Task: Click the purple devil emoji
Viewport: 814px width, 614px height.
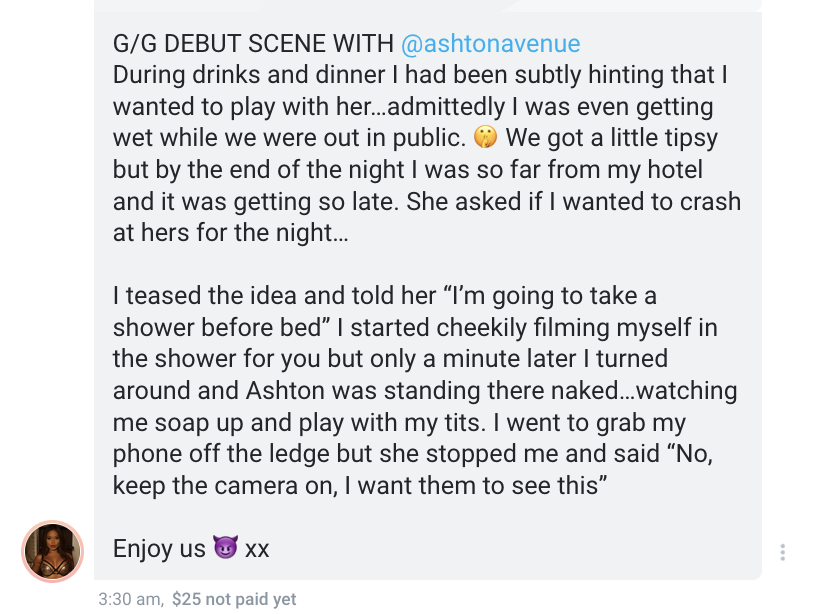Action: pos(224,549)
